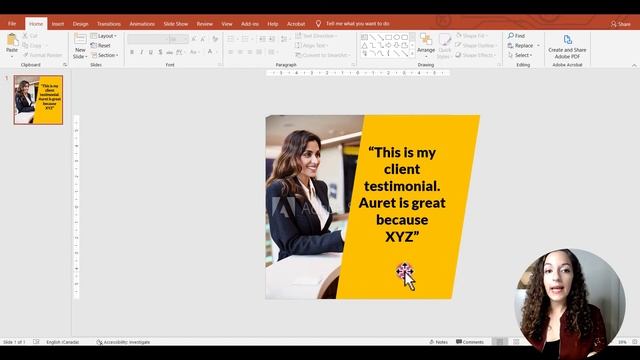Image resolution: width=640 pixels, height=360 pixels.
Task: Switch to the Design tab
Action: coord(80,24)
